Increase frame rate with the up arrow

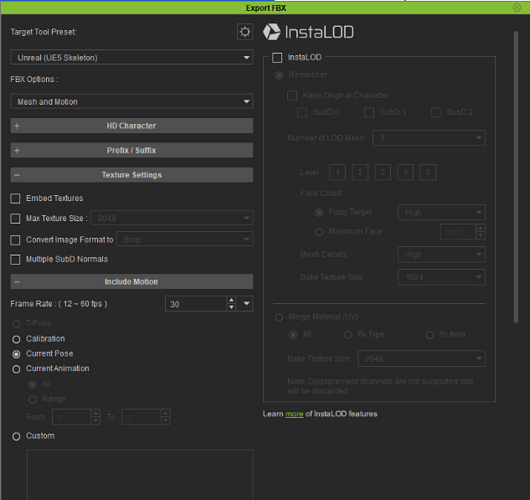click(x=231, y=300)
